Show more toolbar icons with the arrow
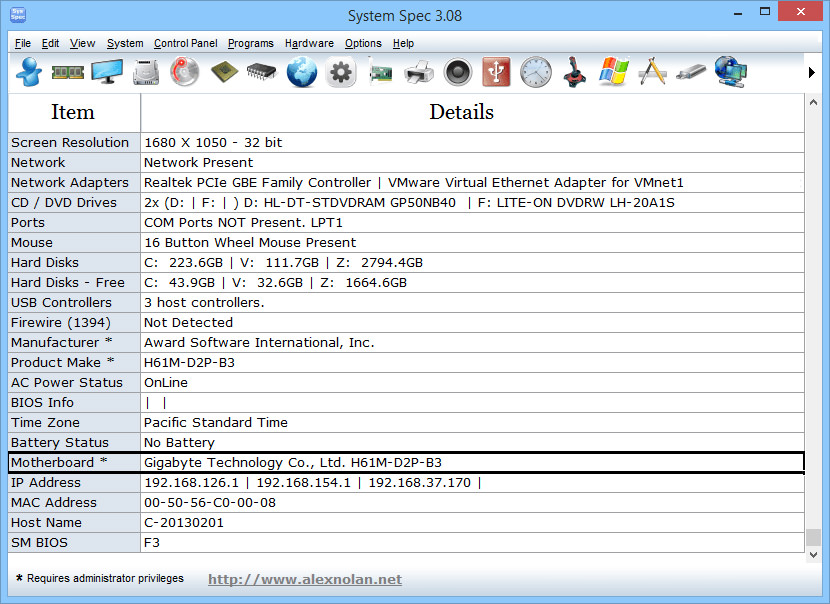Screen dimensions: 830x604 point(811,72)
